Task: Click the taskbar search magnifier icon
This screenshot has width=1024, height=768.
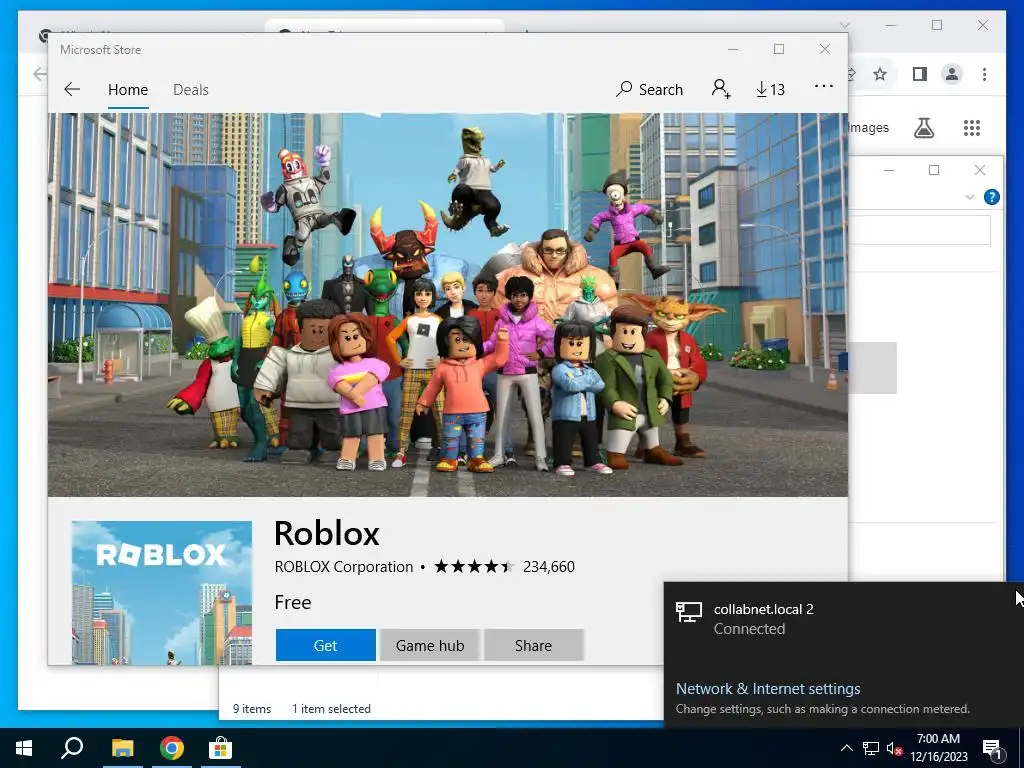Action: [72, 748]
